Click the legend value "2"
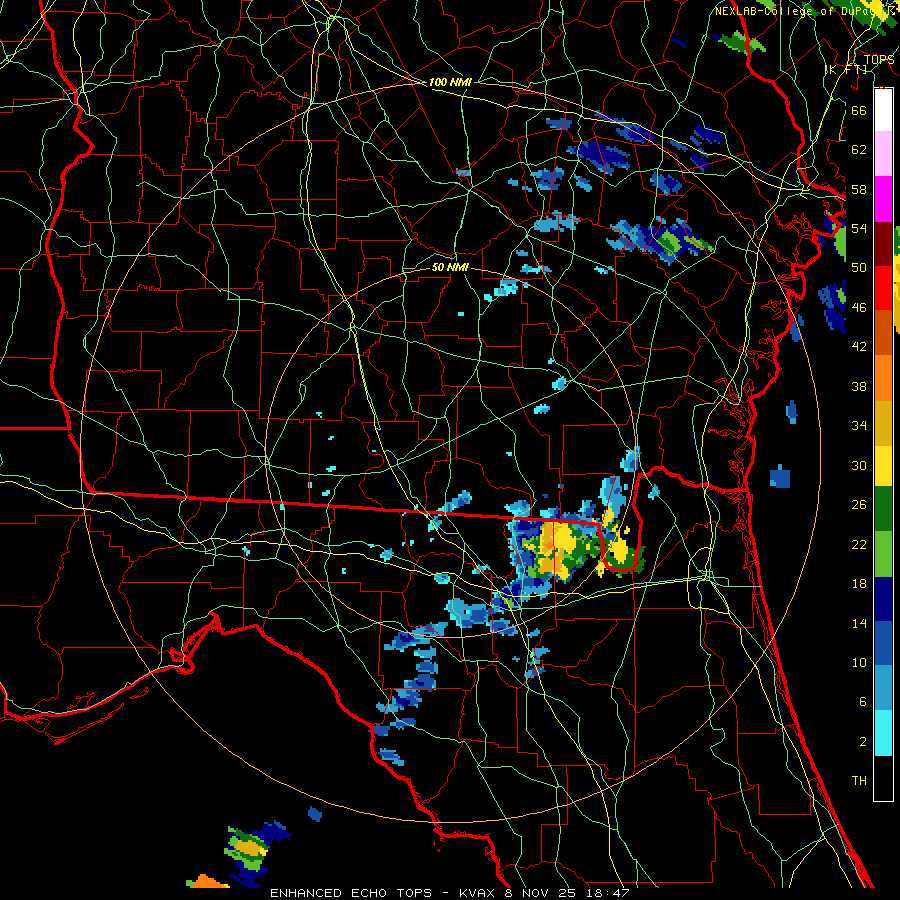 (x=862, y=741)
